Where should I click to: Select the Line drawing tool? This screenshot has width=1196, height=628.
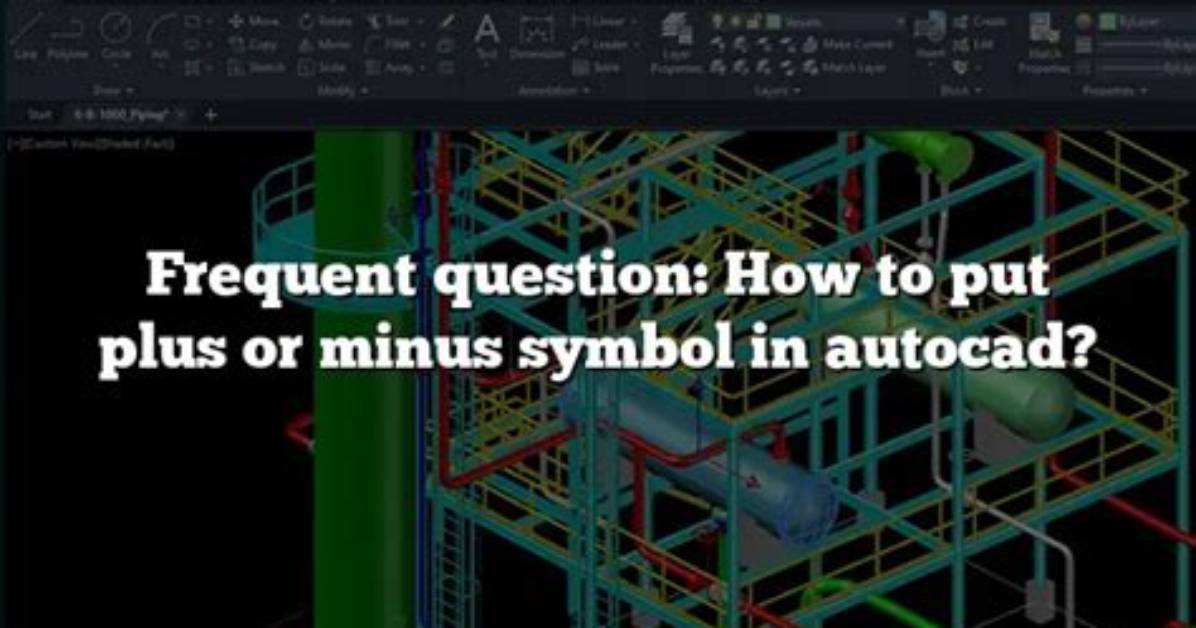tap(25, 37)
